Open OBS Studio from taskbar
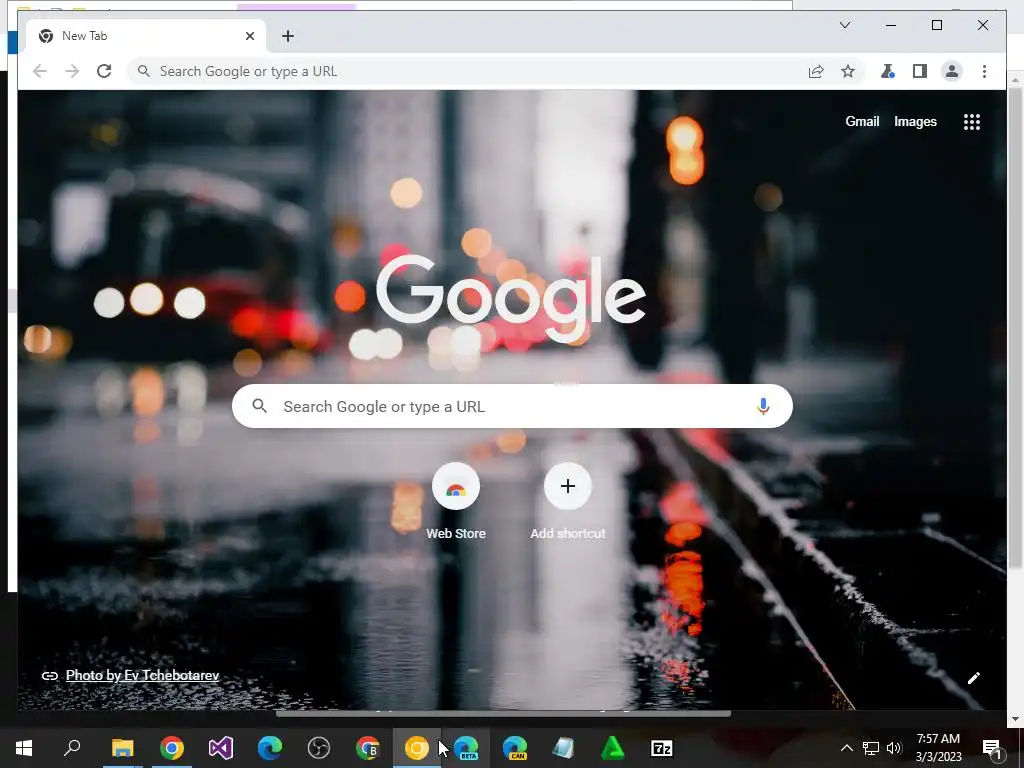 click(x=319, y=748)
